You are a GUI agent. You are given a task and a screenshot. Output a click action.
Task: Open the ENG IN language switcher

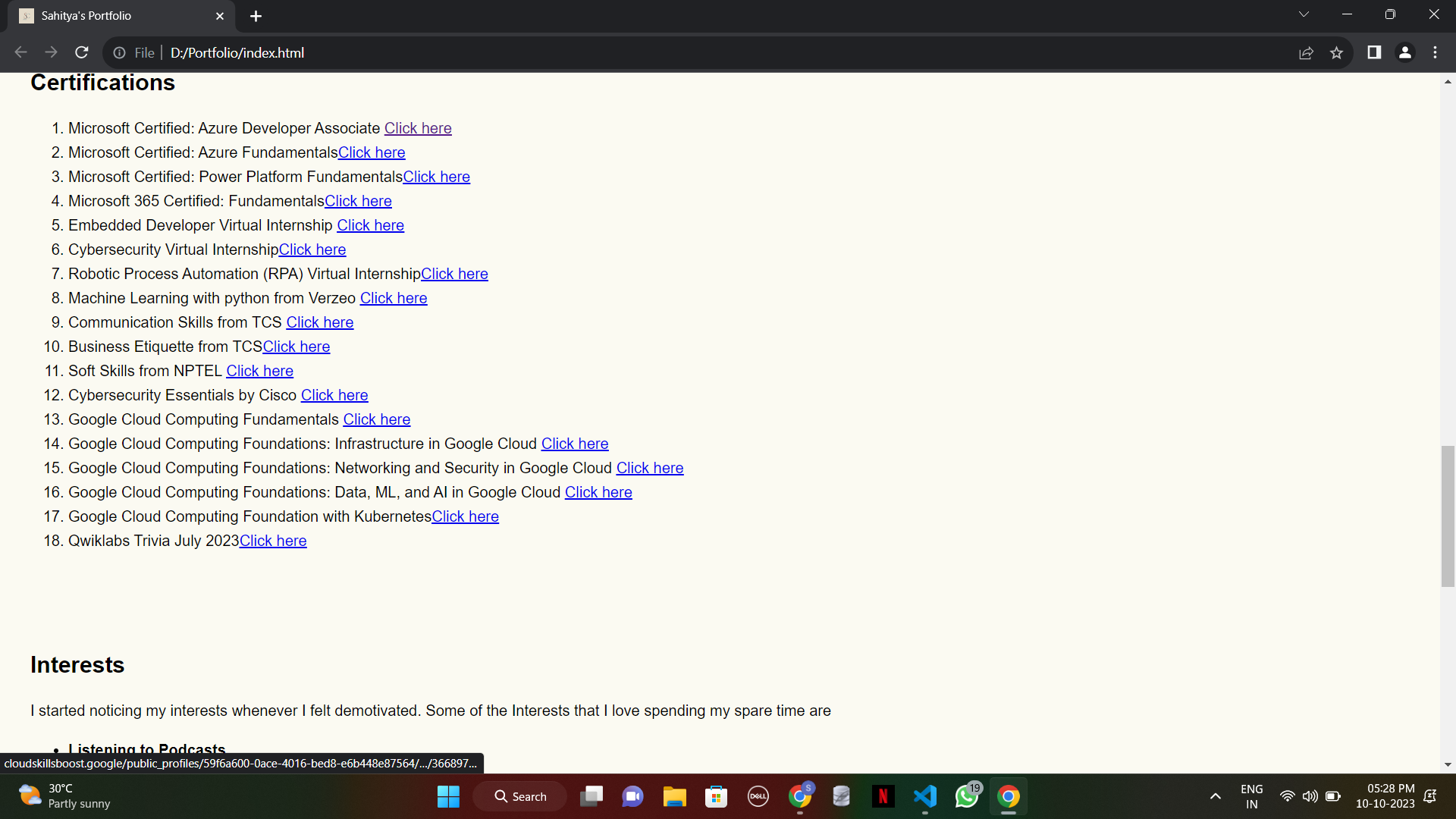point(1251,796)
